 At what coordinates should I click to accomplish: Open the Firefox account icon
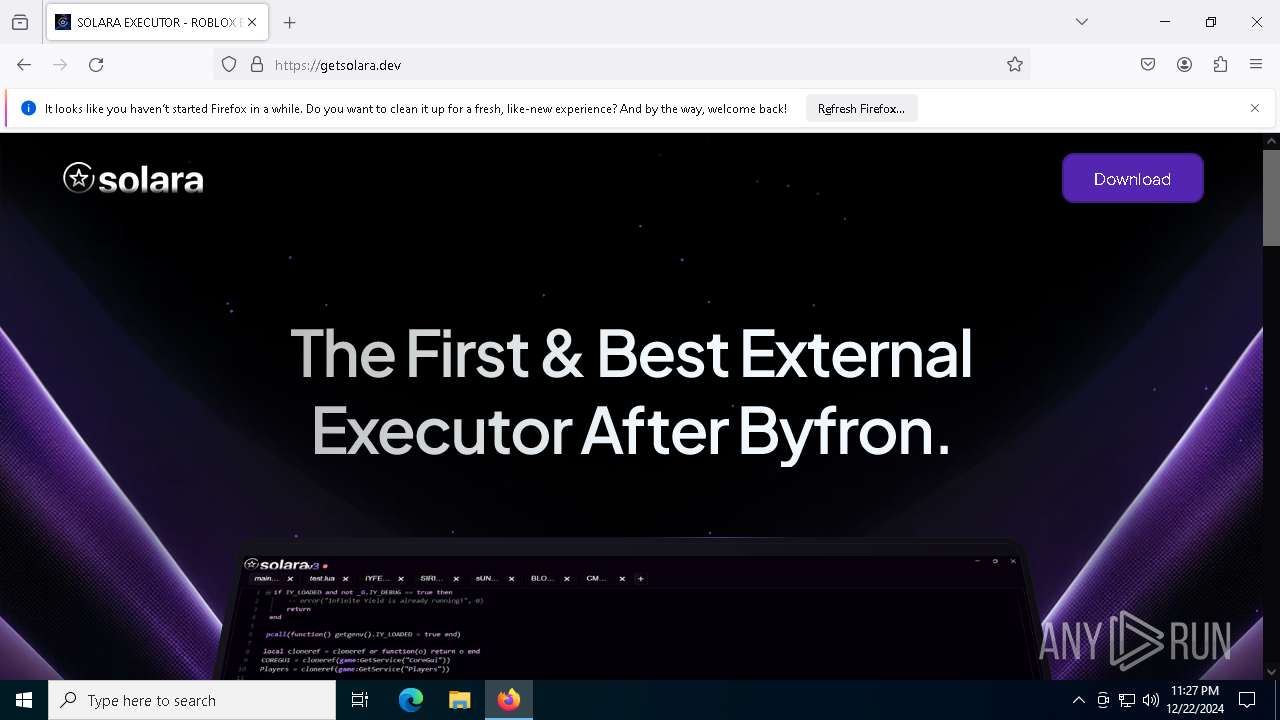1184,65
